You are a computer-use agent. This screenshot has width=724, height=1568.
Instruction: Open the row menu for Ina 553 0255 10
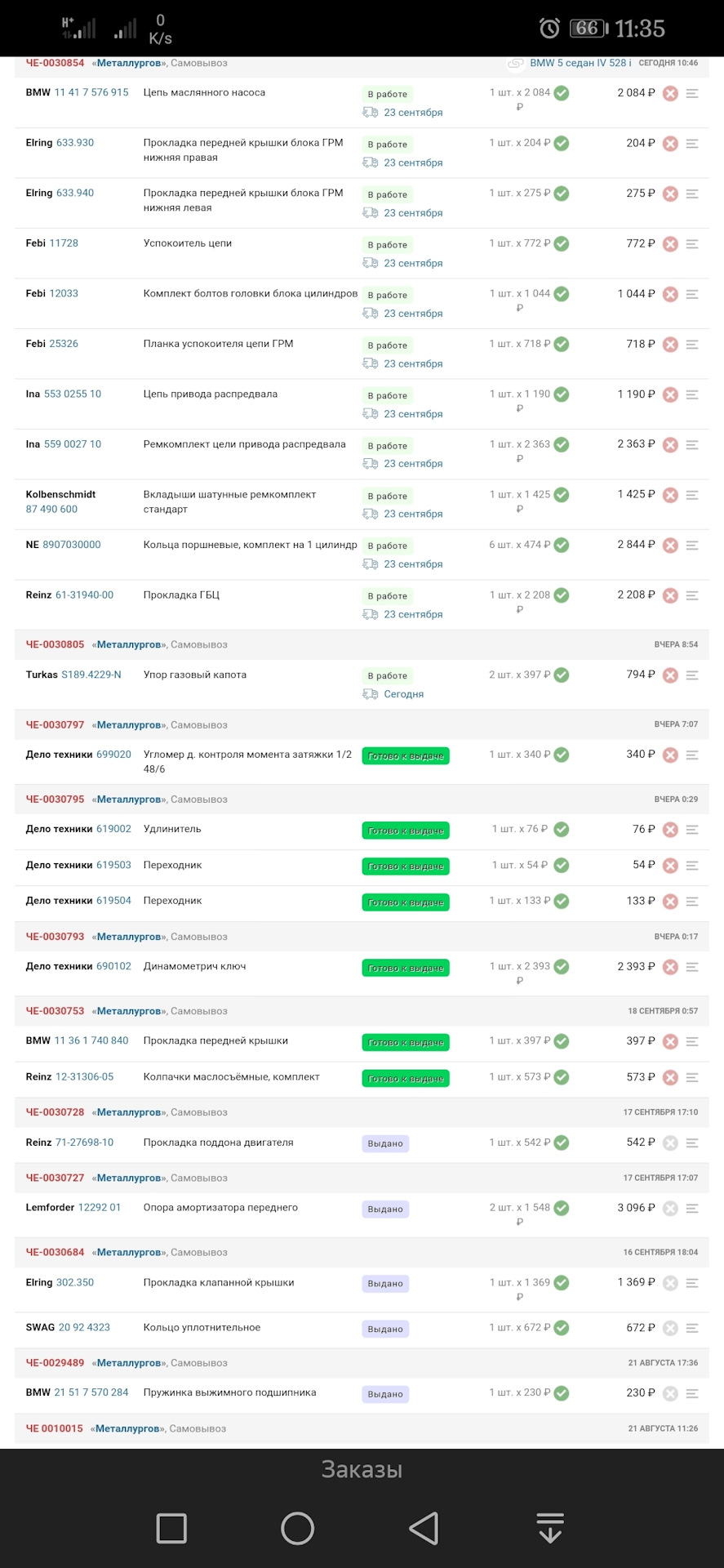[692, 394]
